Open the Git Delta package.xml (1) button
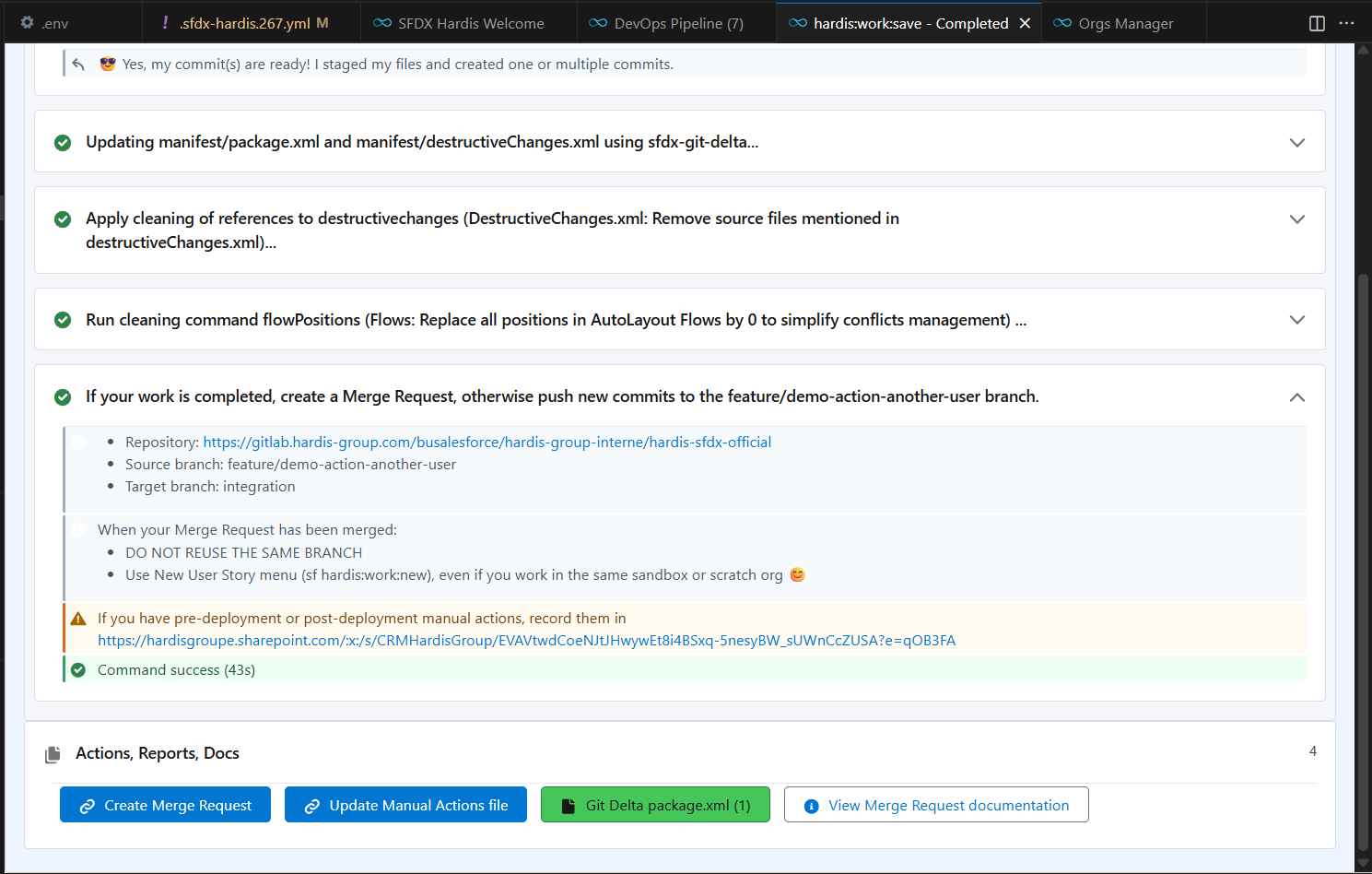The image size is (1372, 874). coord(655,805)
